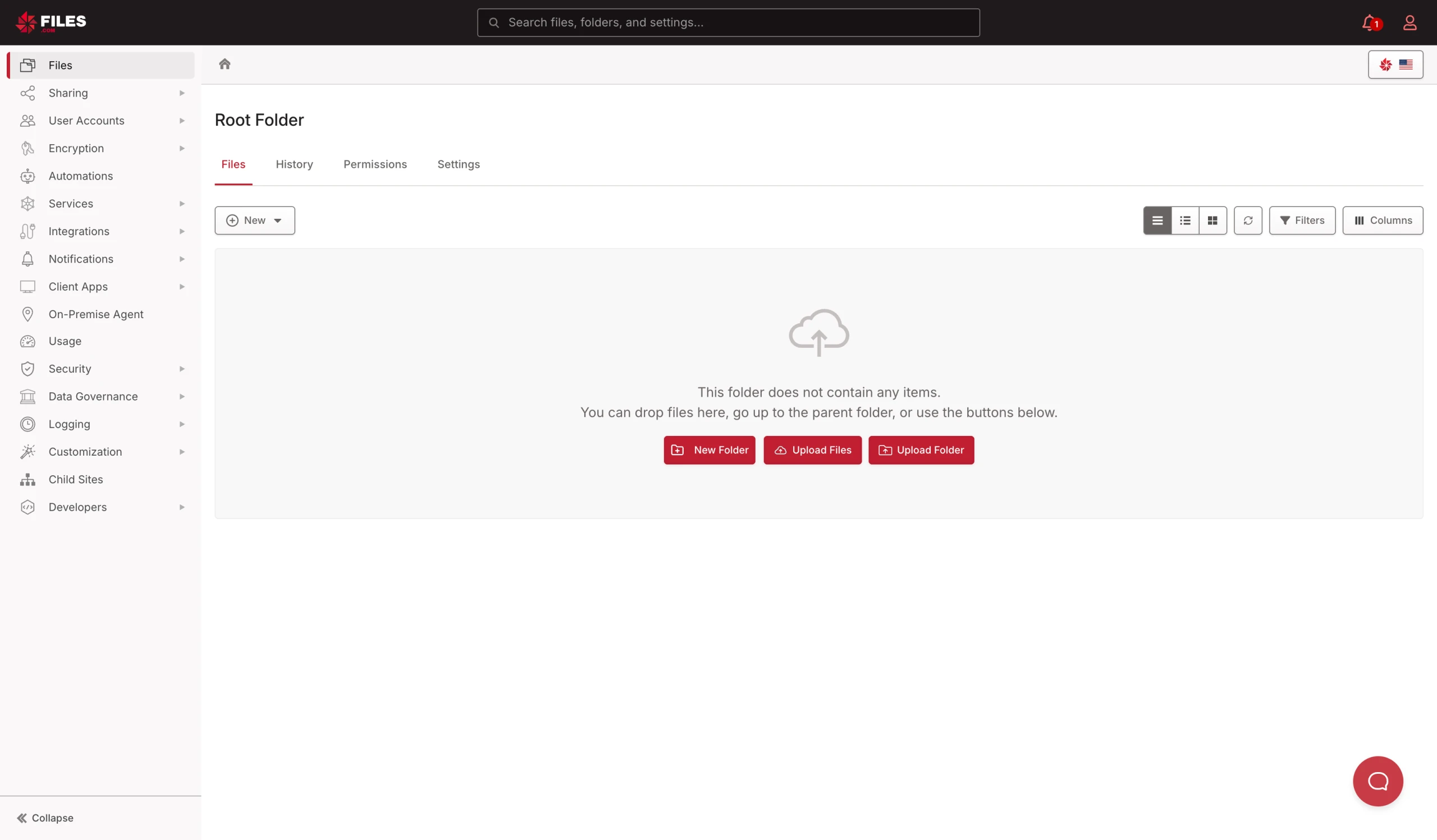The width and height of the screenshot is (1437, 840).
Task: Click the Usage gauge icon
Action: (x=28, y=341)
